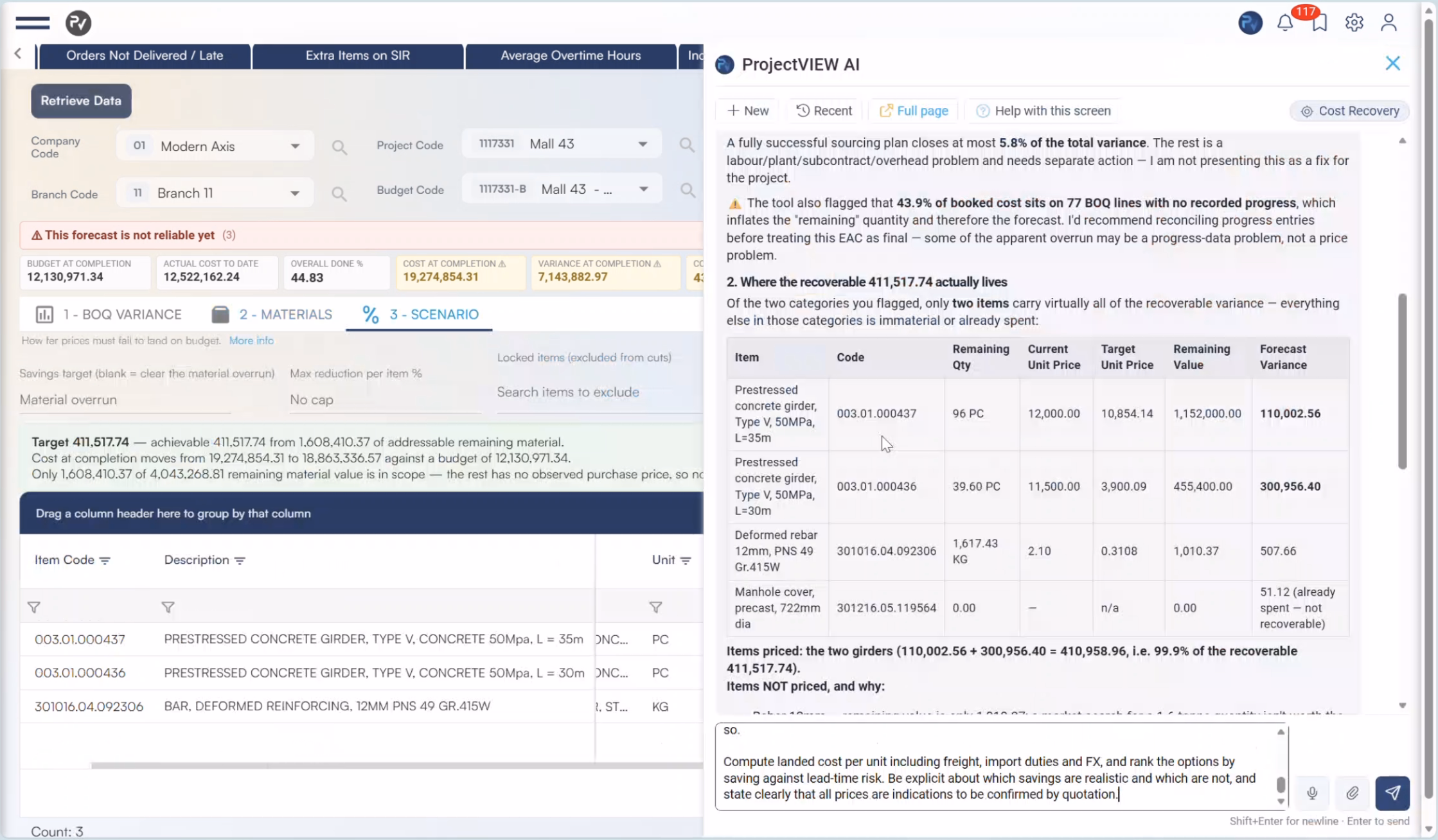Click filter funnel under Description column
This screenshot has width=1438, height=840.
168,607
